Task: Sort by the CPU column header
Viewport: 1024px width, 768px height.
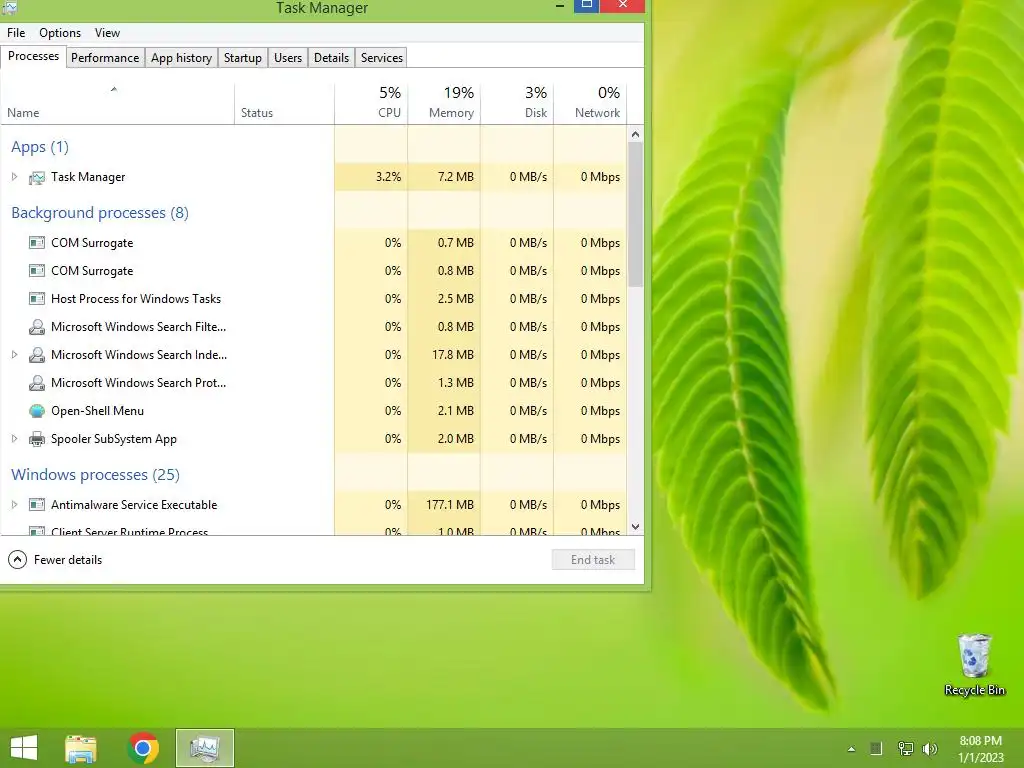Action: click(x=371, y=104)
